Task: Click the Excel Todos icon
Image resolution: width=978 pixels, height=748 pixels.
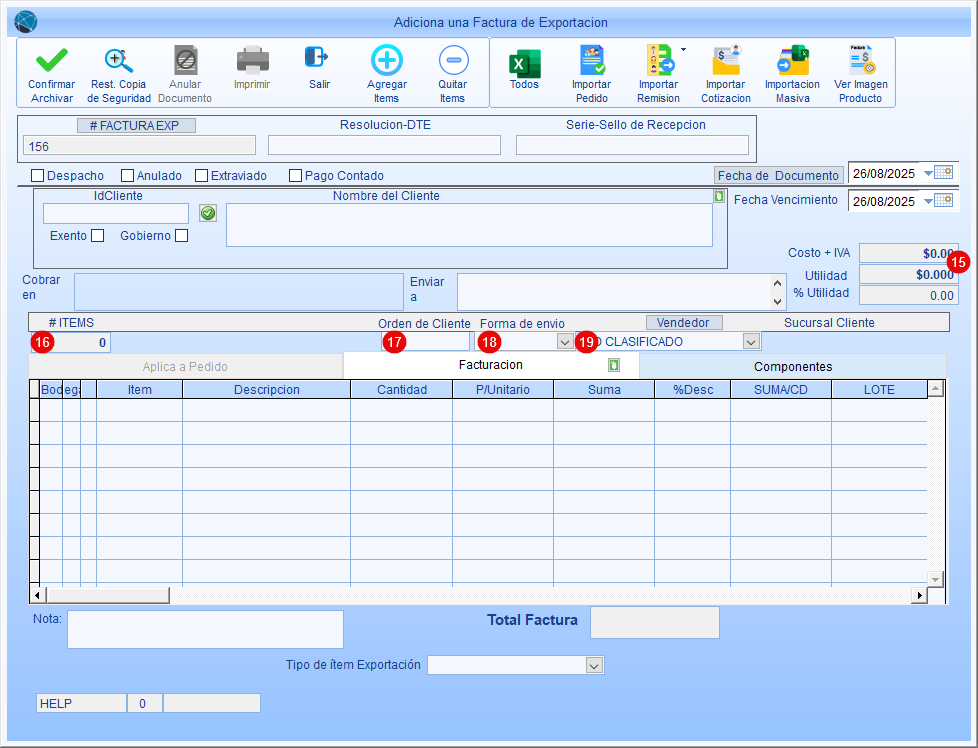Action: (524, 62)
